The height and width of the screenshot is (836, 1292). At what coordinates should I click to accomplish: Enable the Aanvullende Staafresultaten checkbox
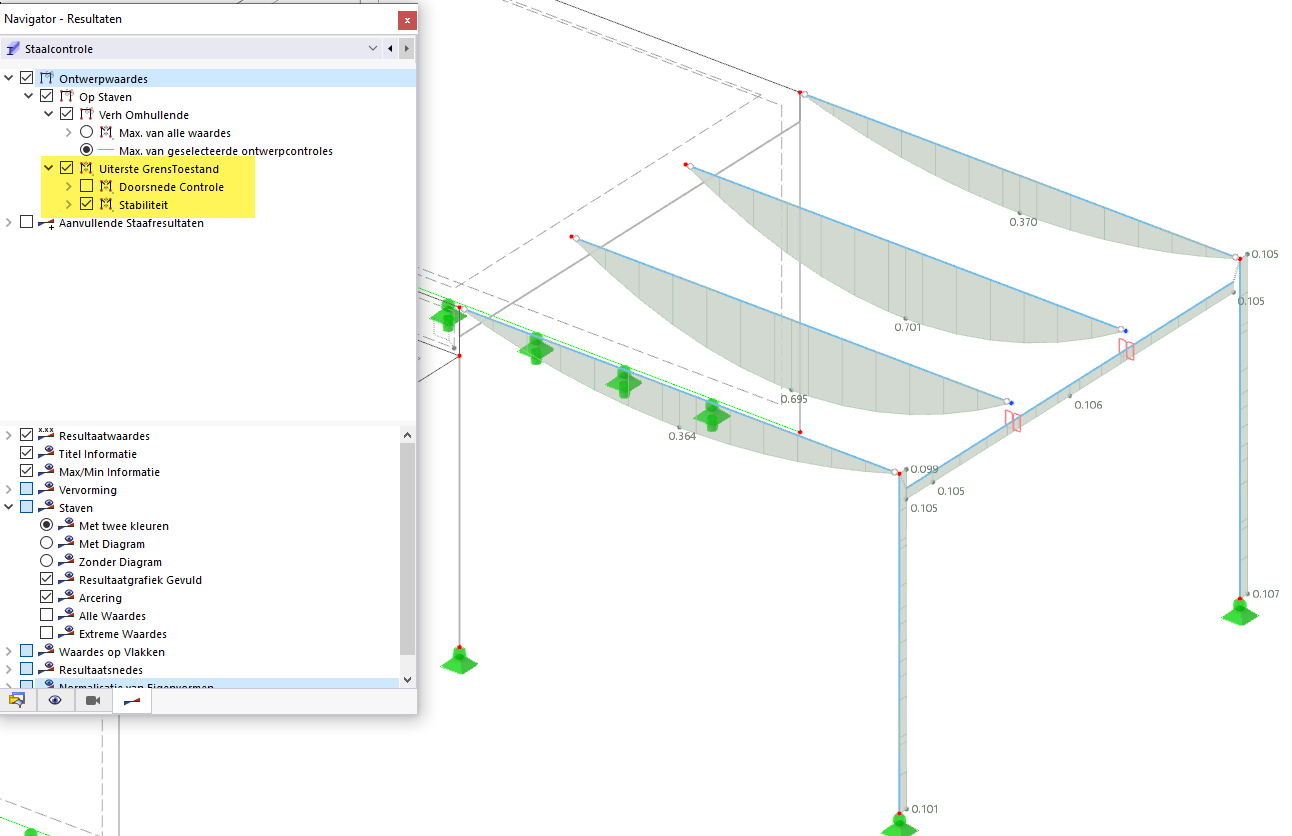point(27,223)
